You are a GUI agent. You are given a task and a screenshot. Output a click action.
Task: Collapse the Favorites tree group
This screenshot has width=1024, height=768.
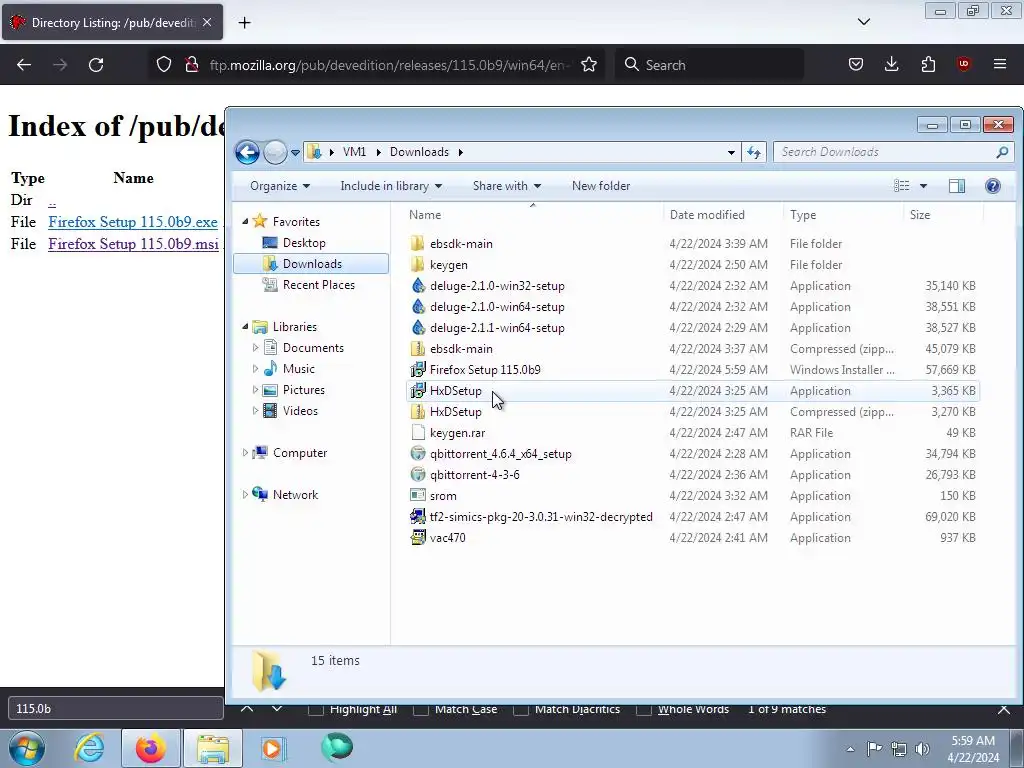(246, 221)
